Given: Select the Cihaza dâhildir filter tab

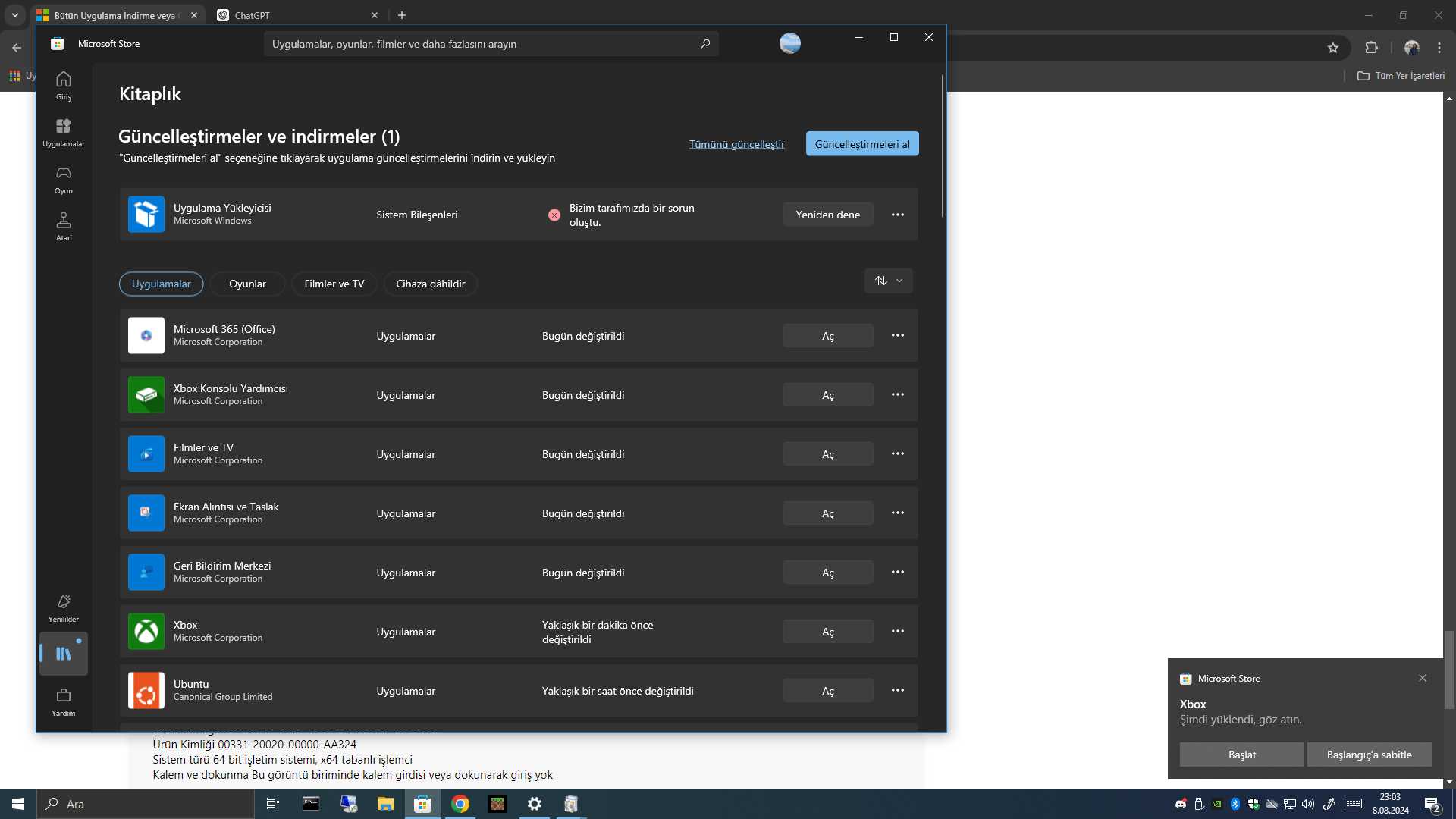Looking at the screenshot, I should pos(430,284).
